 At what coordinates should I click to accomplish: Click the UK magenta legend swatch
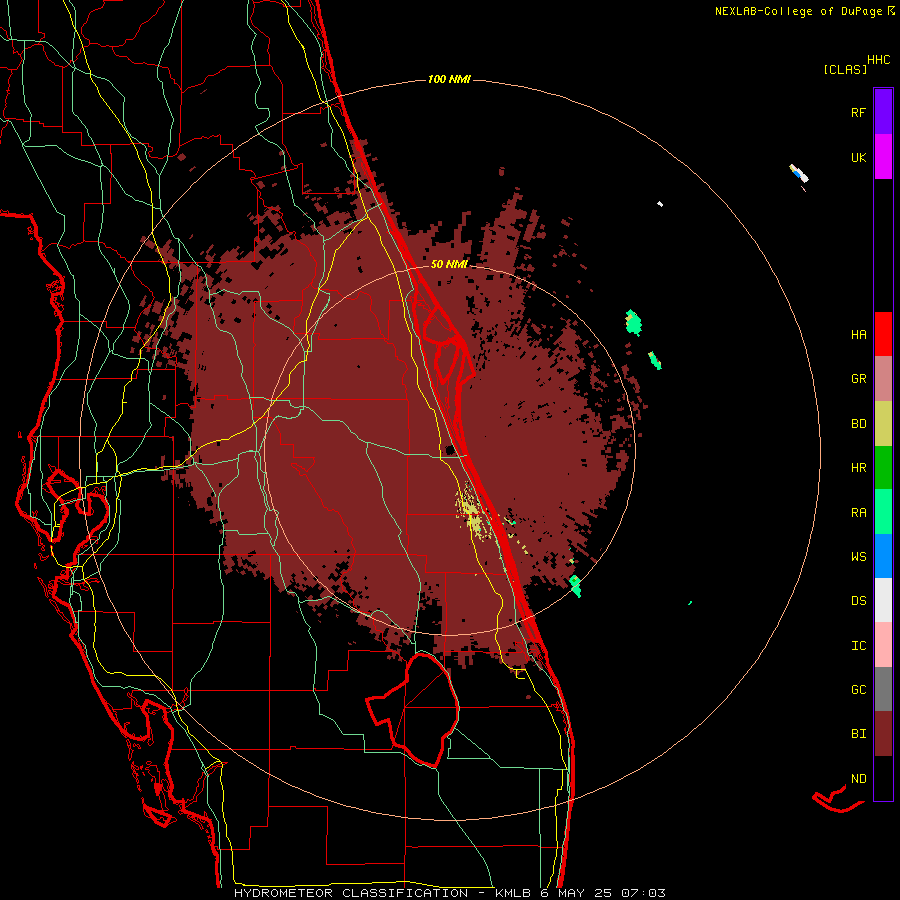pyautogui.click(x=883, y=157)
